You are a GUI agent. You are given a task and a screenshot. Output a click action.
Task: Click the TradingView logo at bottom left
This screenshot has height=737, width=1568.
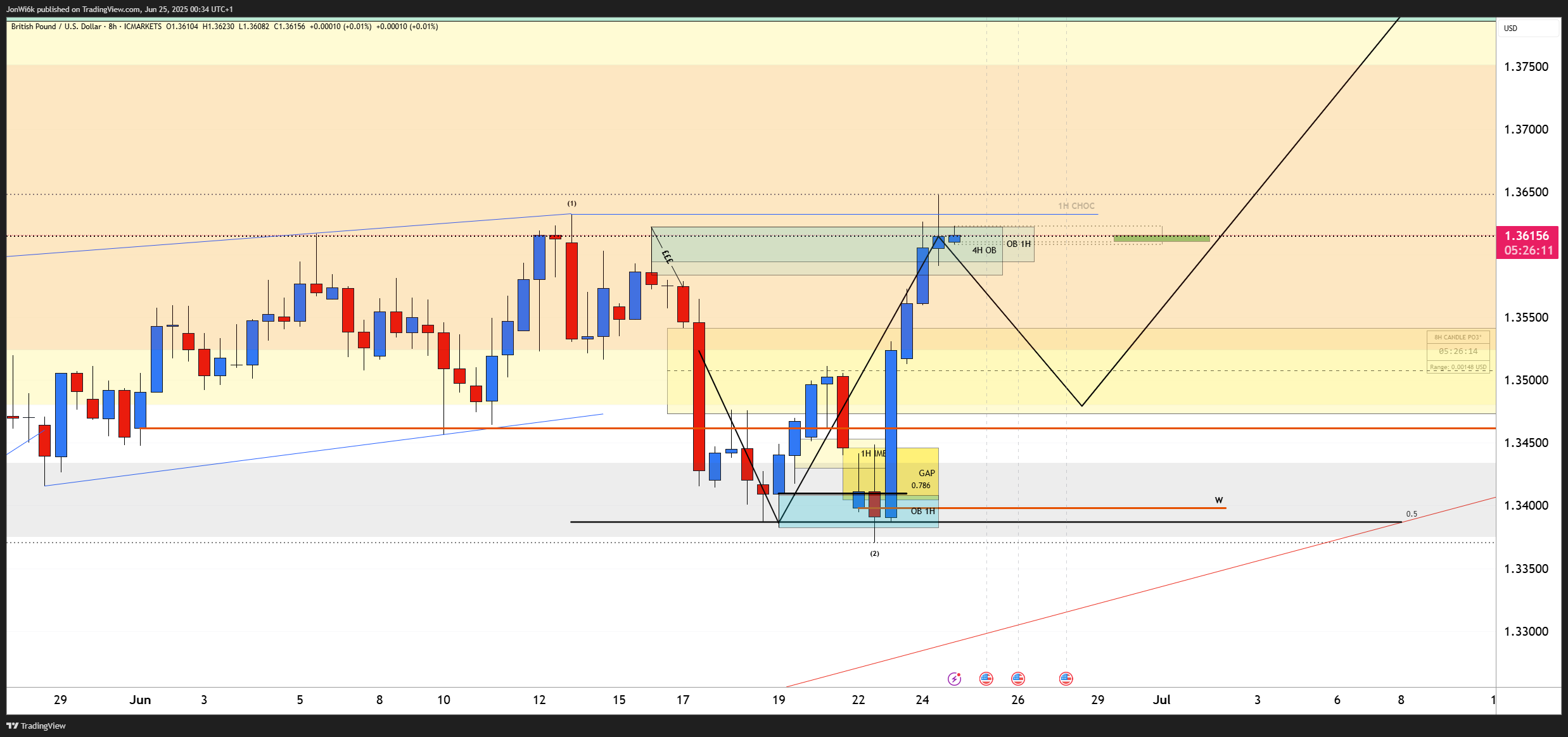[x=36, y=726]
